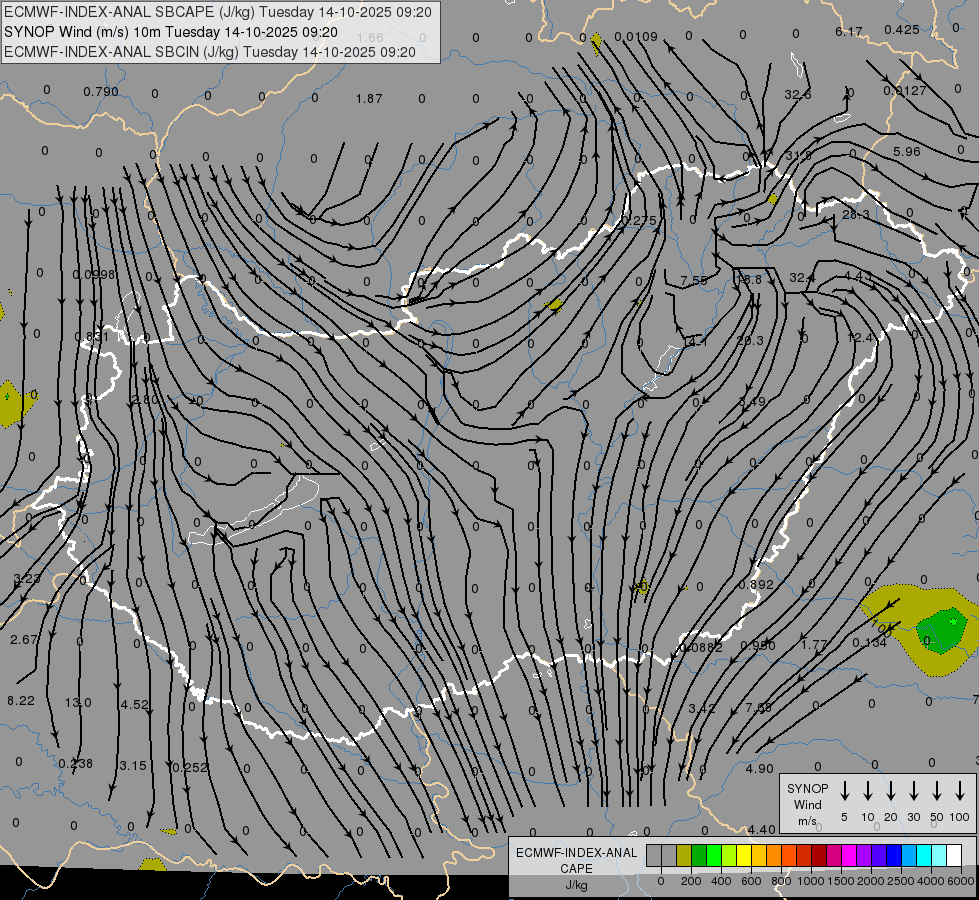Click the map value '6.17'

(849, 31)
